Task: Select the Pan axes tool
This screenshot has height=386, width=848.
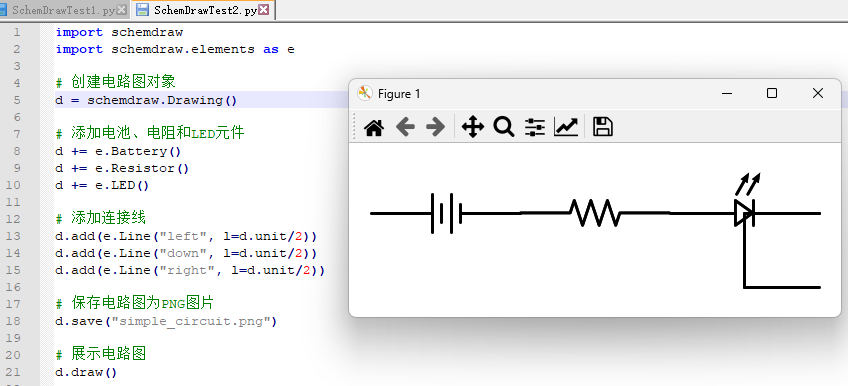Action: pos(473,128)
